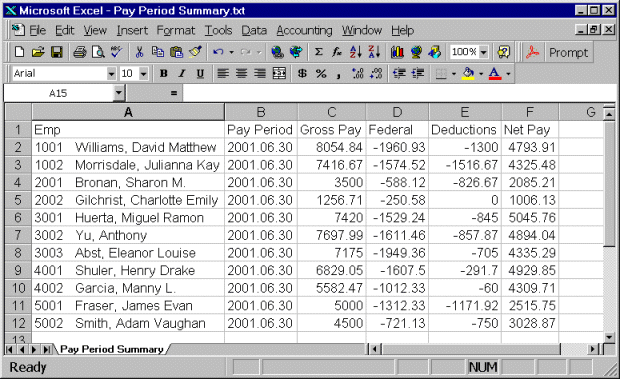Screen dimensions: 620x379
Task: Click the Print icon in toolbar
Action: point(79,52)
